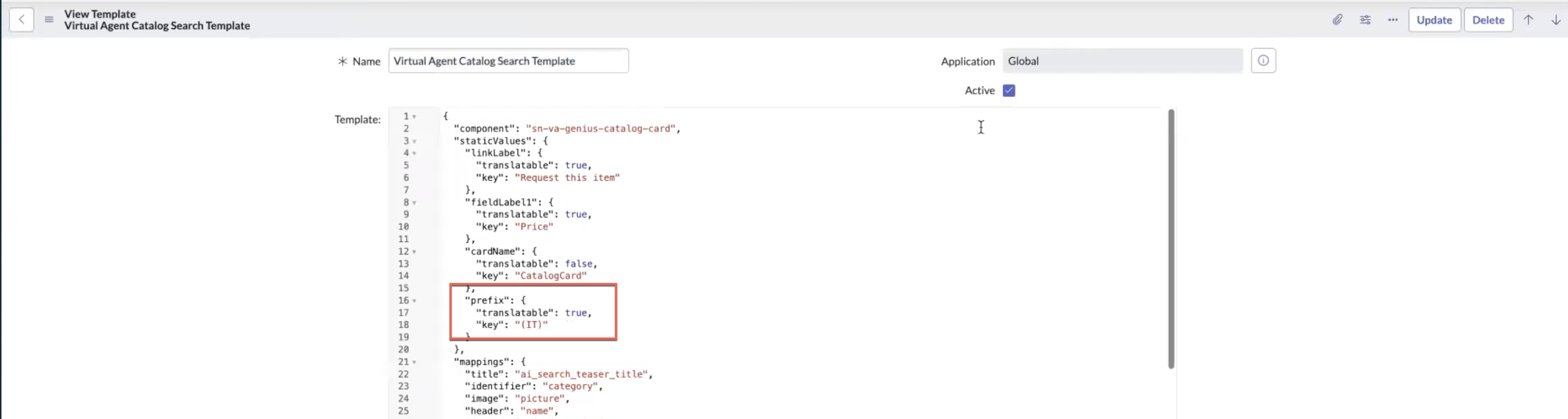Viewport: 1568px width, 419px height.
Task: Go to next record with down arrow
Action: click(1555, 19)
